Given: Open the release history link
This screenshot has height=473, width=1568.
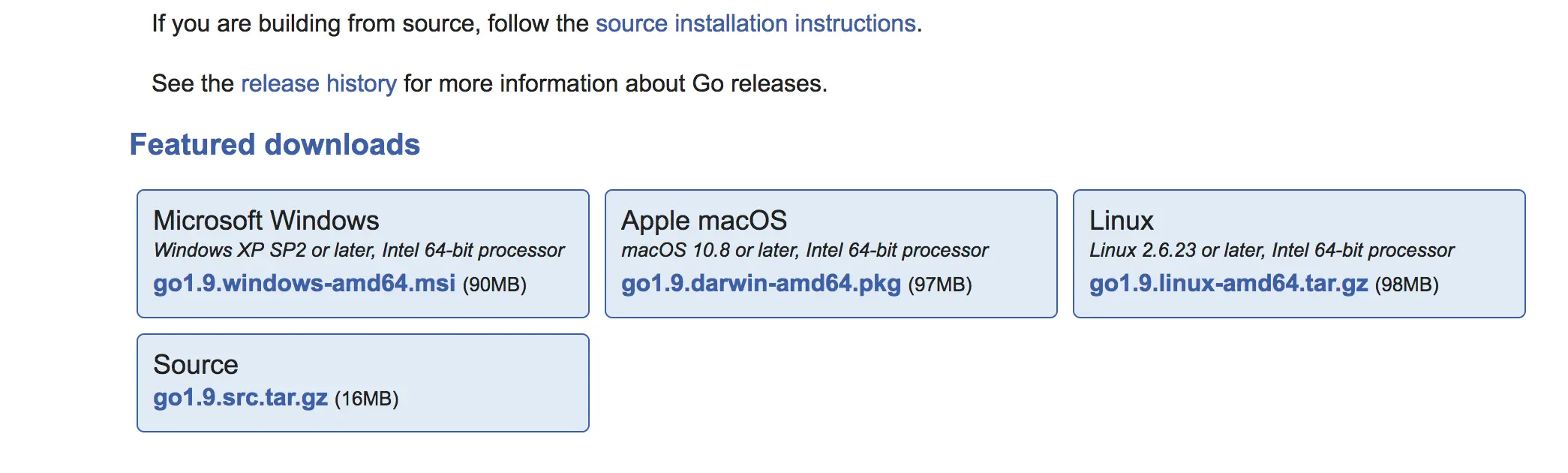Looking at the screenshot, I should tap(318, 83).
